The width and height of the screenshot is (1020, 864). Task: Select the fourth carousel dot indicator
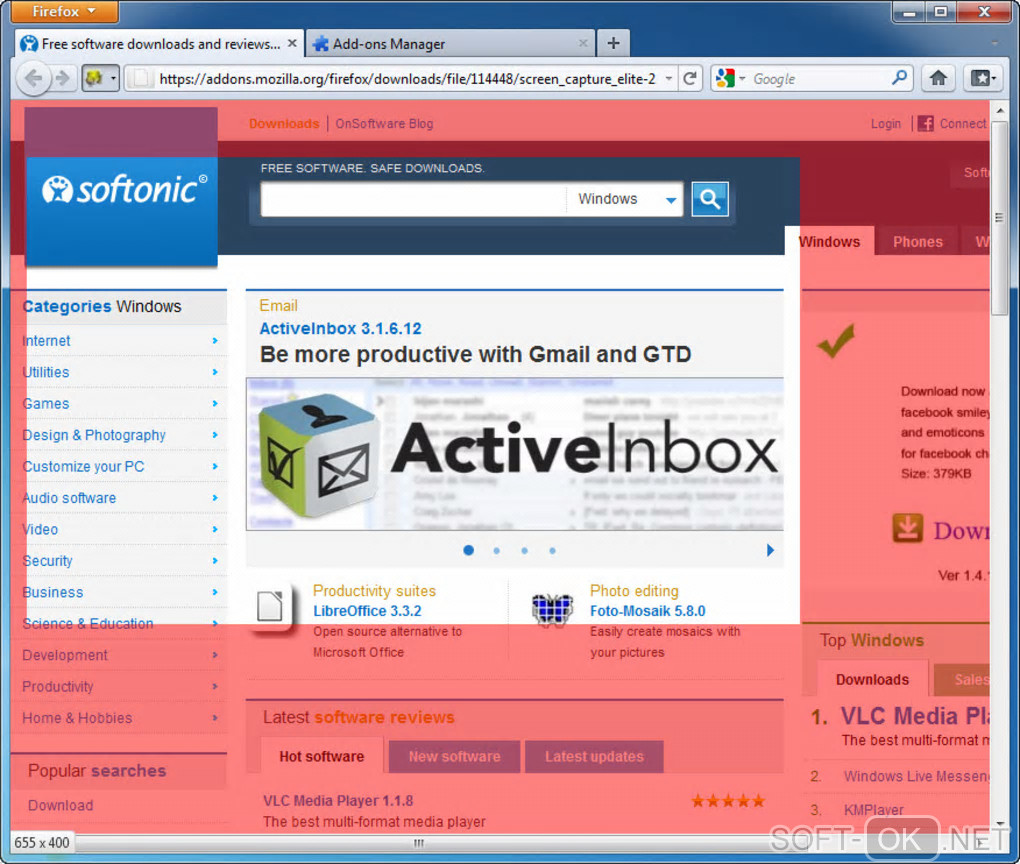pyautogui.click(x=552, y=550)
